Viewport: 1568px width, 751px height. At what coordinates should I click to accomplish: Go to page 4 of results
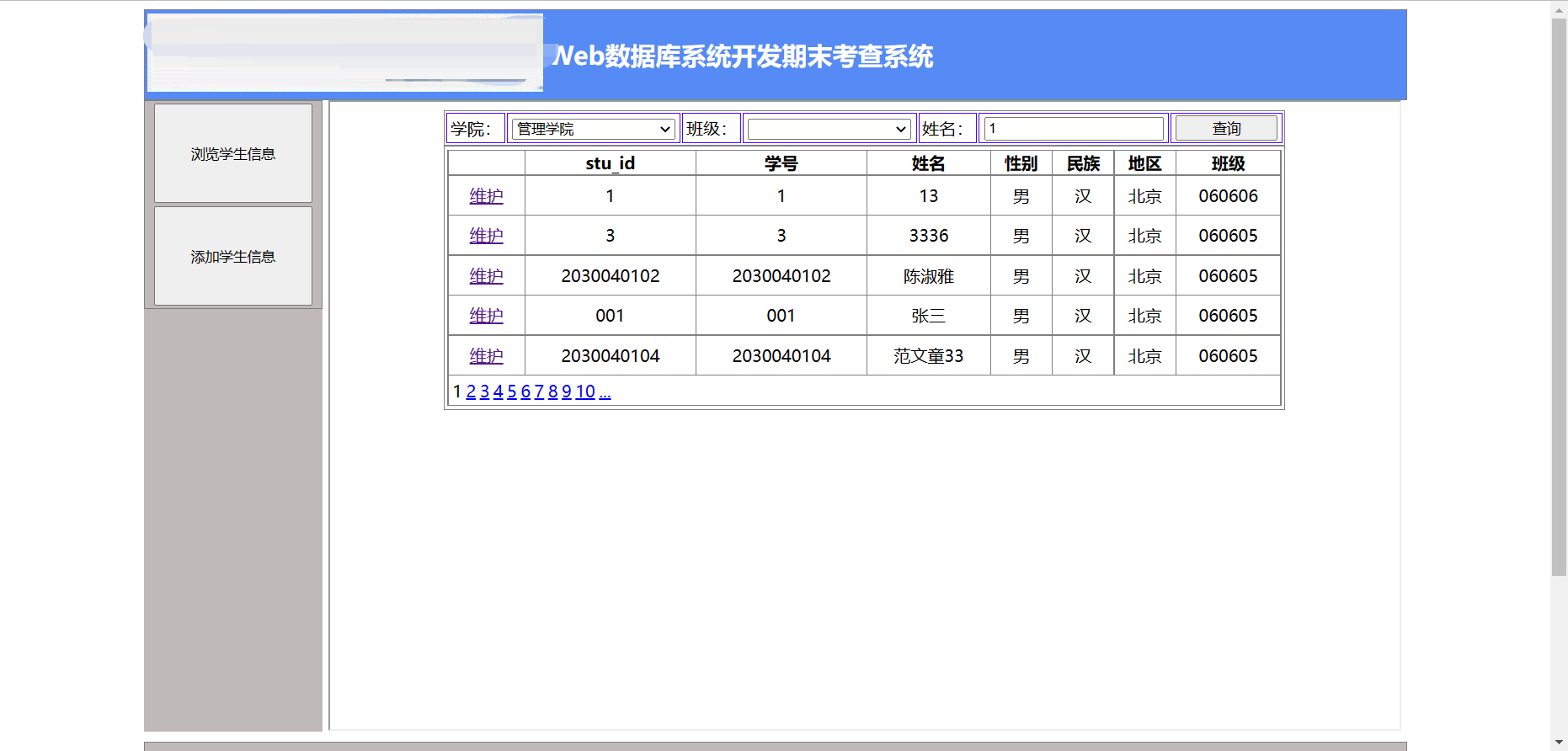click(x=499, y=391)
